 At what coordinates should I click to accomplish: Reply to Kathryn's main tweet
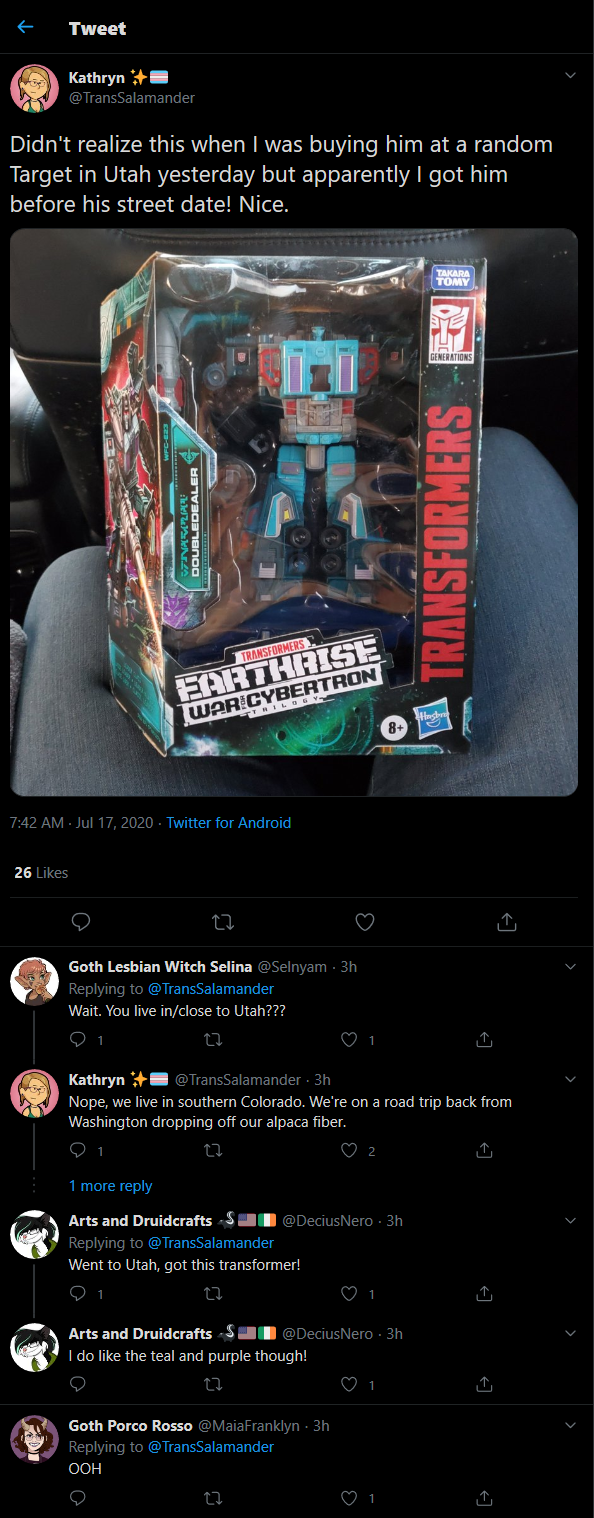click(x=82, y=921)
